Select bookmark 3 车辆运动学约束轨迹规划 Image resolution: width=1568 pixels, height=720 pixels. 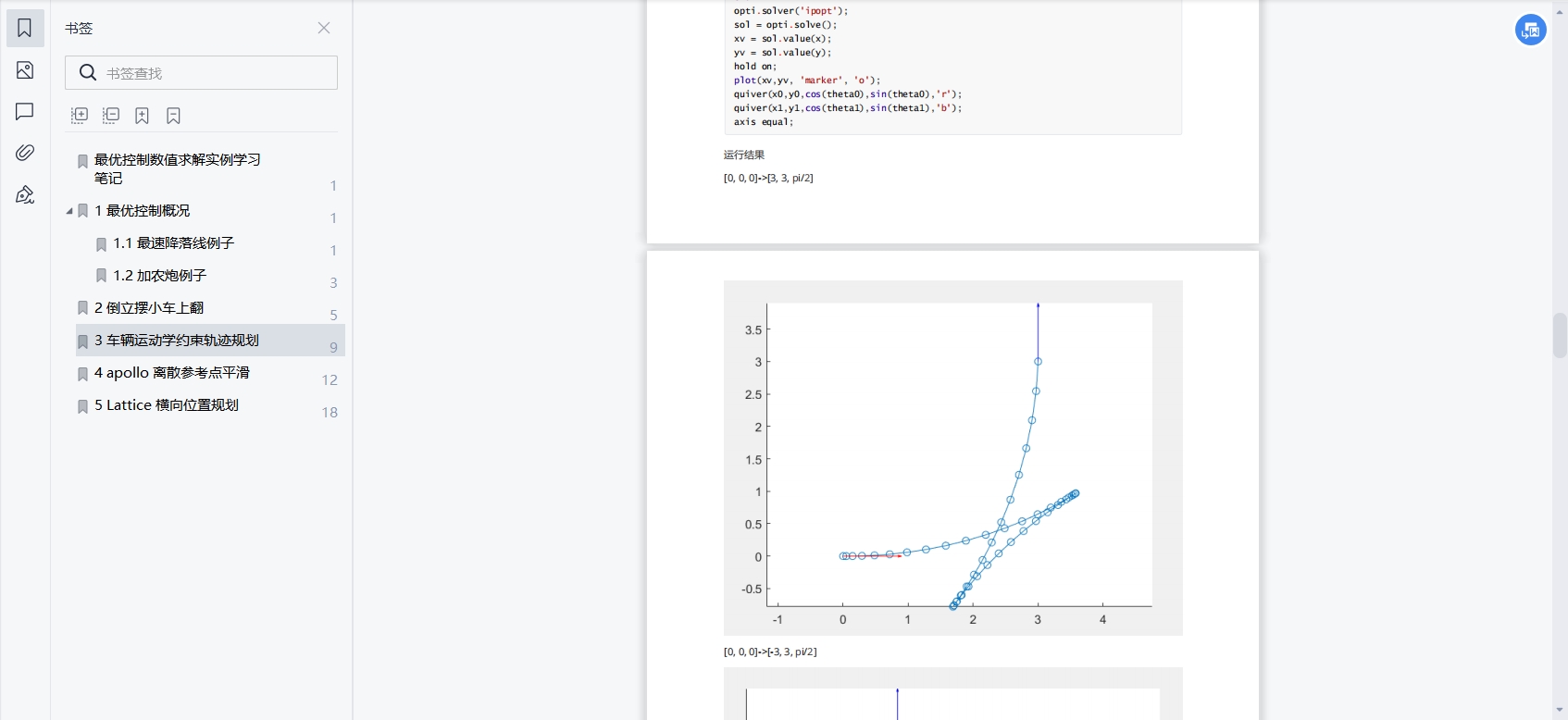[210, 340]
